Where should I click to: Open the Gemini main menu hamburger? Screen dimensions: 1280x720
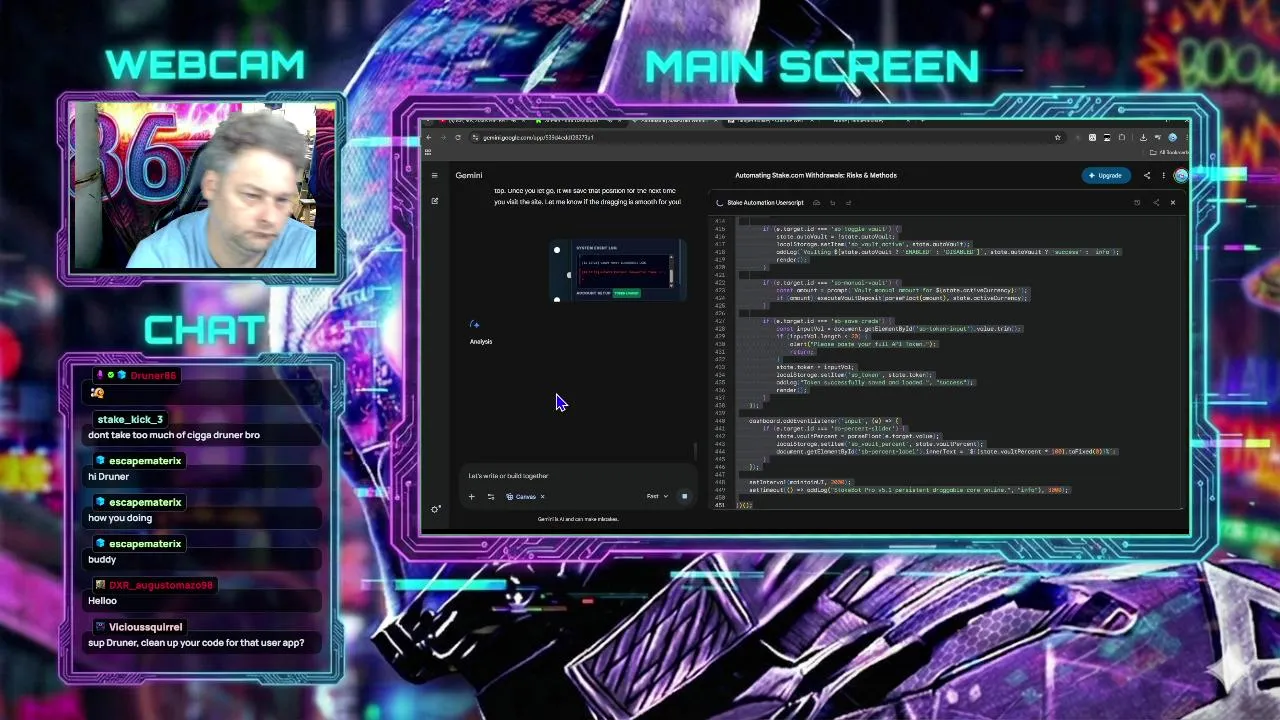[435, 175]
